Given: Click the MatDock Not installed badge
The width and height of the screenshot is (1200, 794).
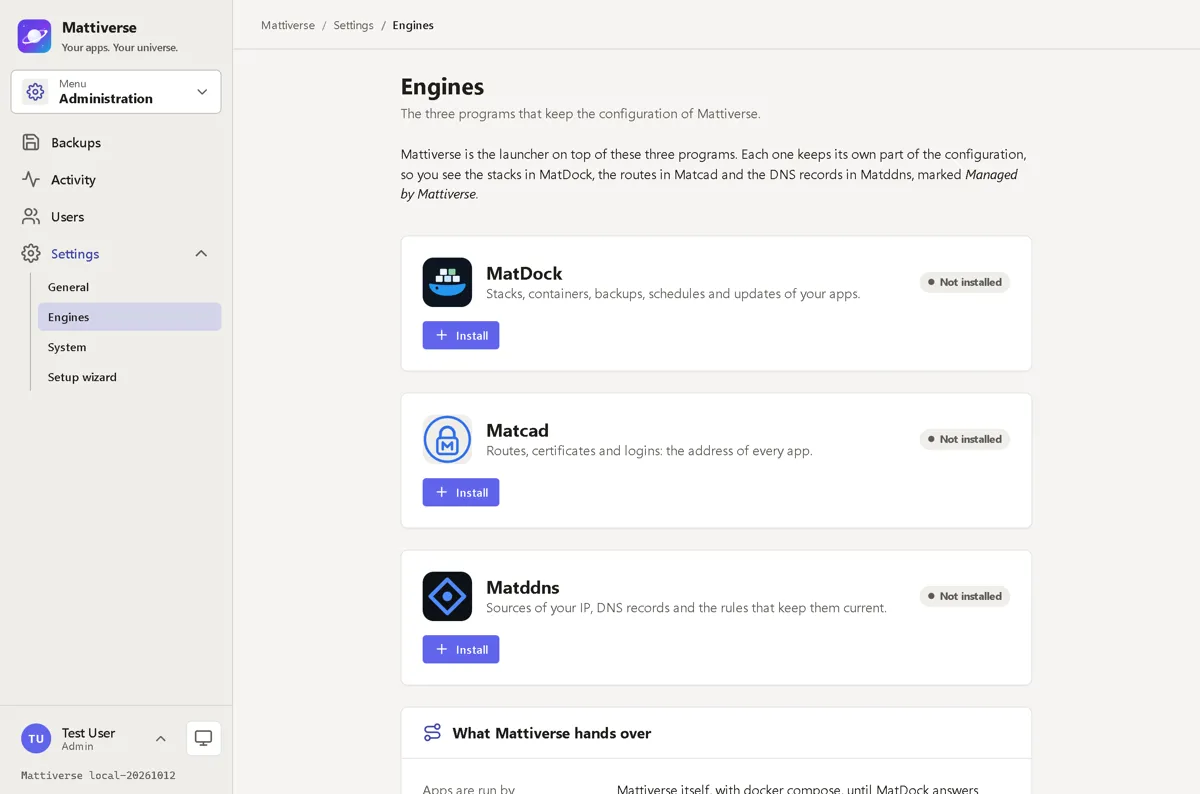Looking at the screenshot, I should point(965,282).
